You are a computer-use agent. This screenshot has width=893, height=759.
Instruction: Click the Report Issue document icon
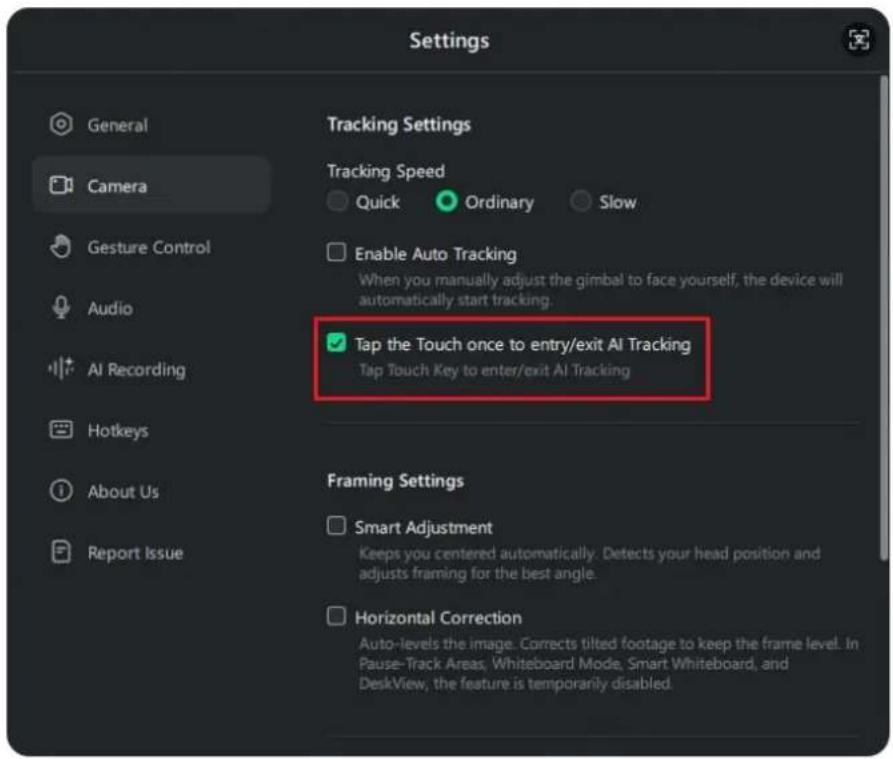(61, 552)
